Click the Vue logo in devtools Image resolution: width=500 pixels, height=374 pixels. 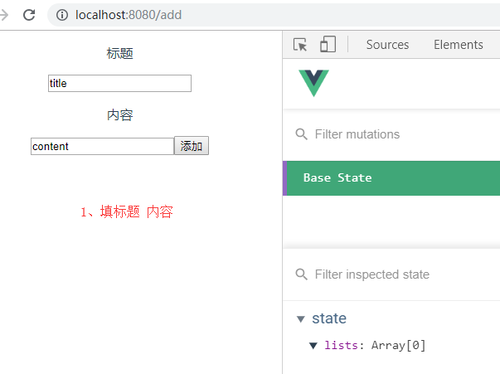coord(314,83)
